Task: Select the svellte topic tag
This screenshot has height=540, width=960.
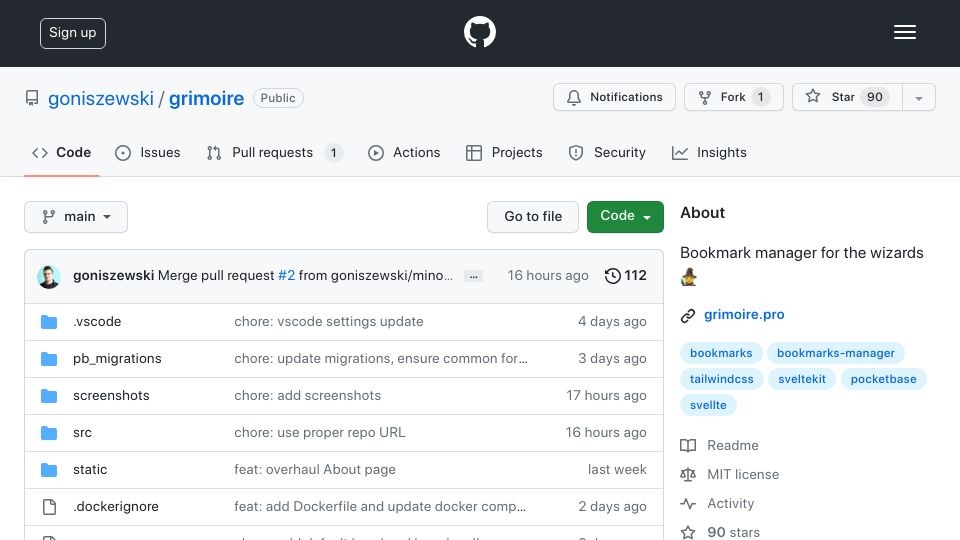Action: (x=708, y=405)
